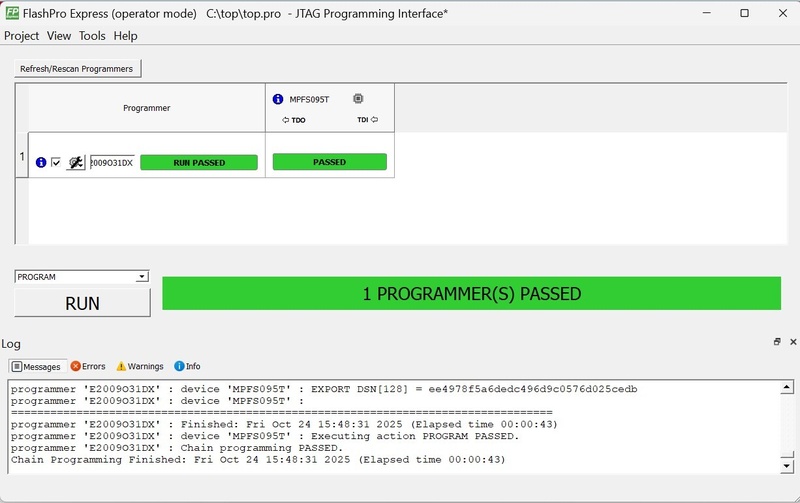Click the log scrollbar up arrow
The height and width of the screenshot is (503, 800).
tap(787, 388)
